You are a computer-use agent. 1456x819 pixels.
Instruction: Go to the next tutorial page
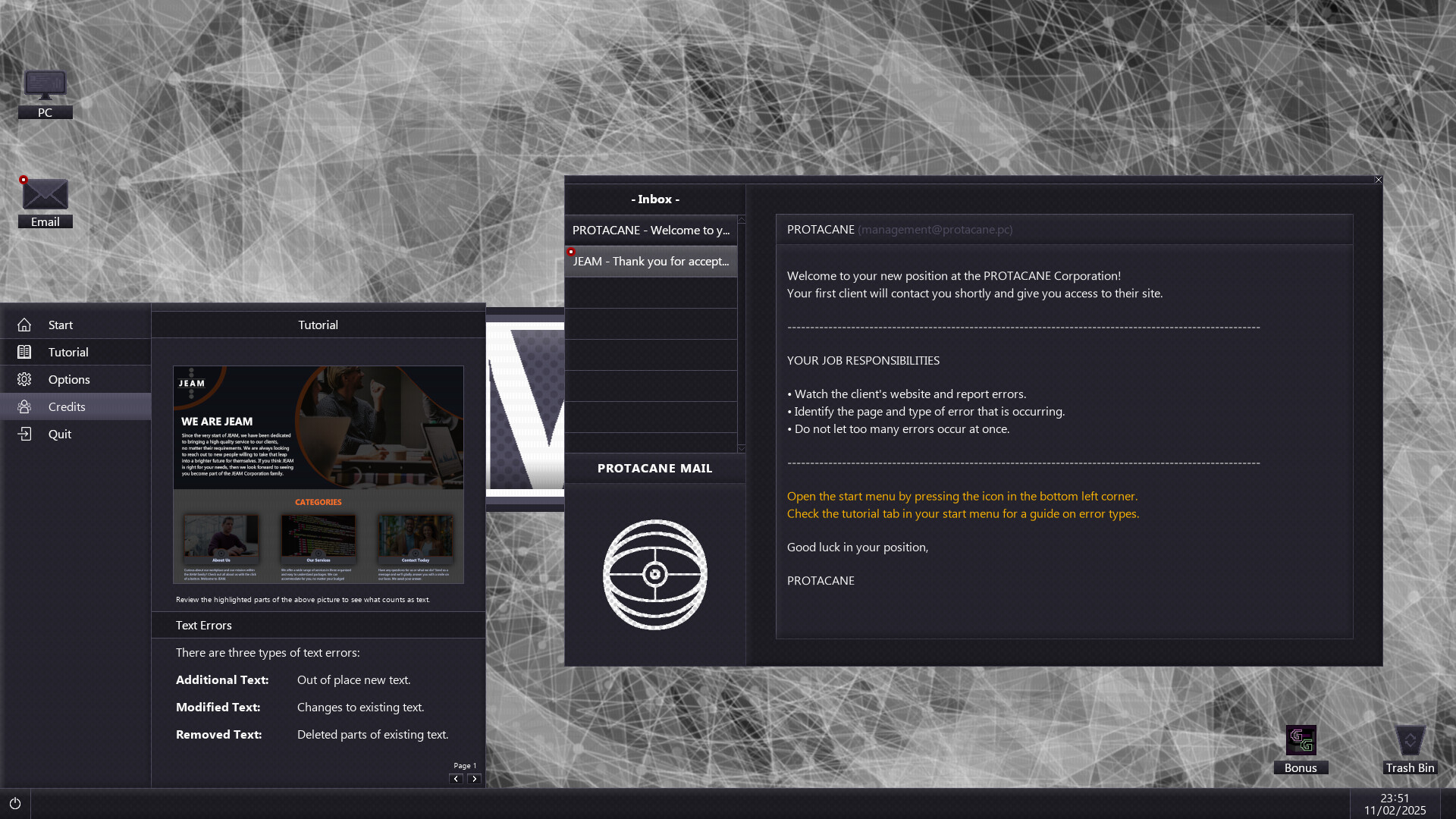click(475, 779)
